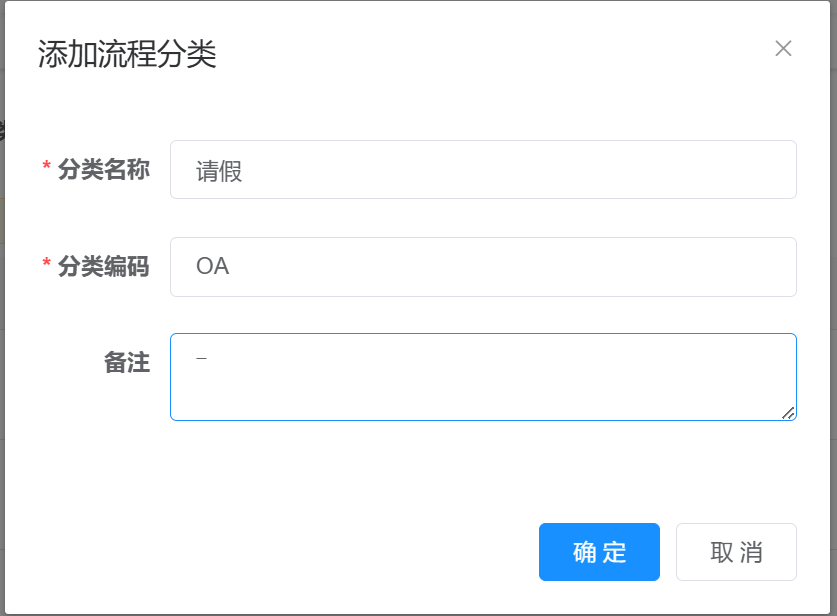Focus the 分类编码 input field
Image resolution: width=837 pixels, height=616 pixels.
(x=500, y=267)
